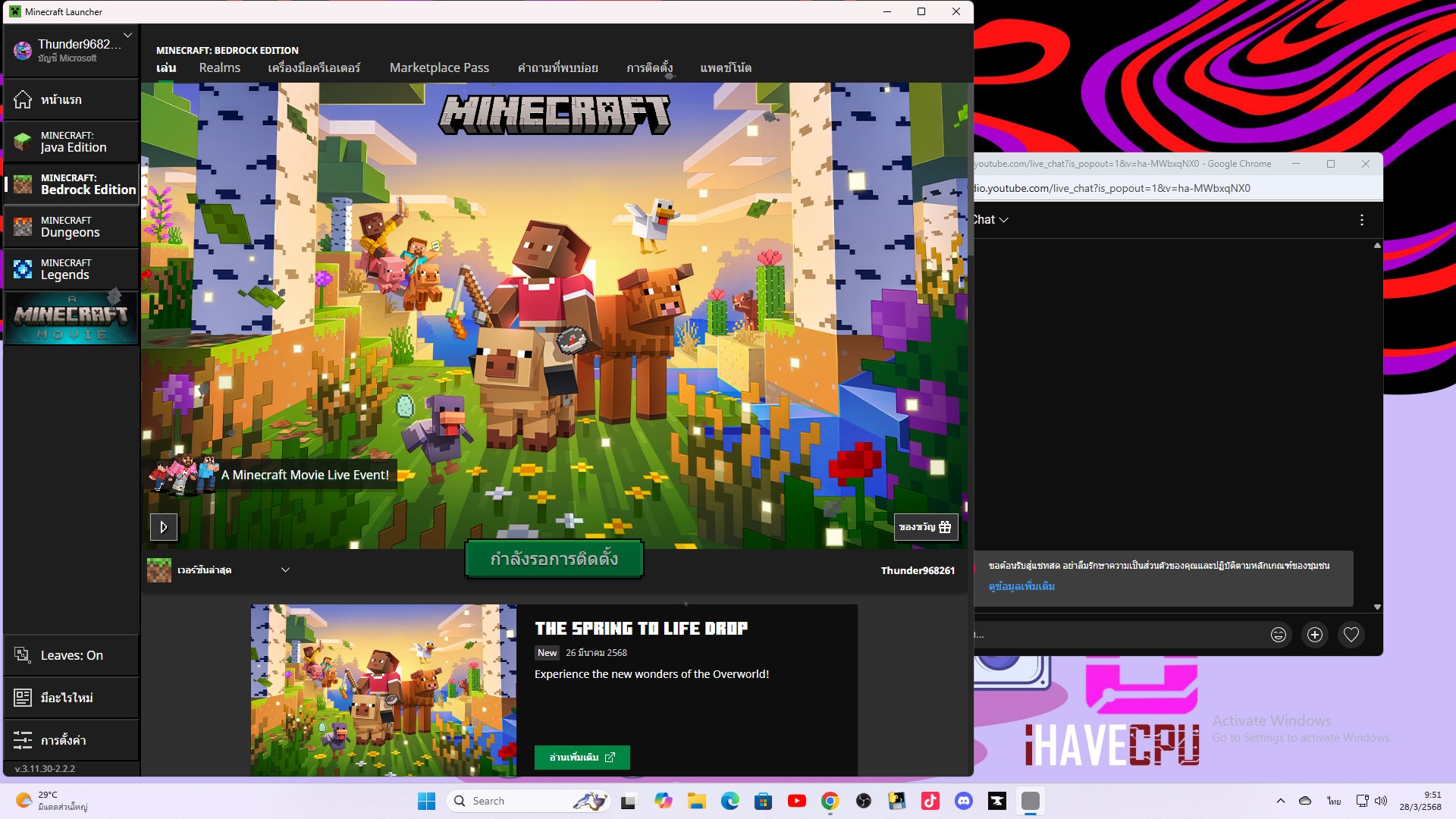This screenshot has height=819, width=1456.
Task: Click the launcher version v.3.11.30-2.2.2 text
Action: coord(45,768)
